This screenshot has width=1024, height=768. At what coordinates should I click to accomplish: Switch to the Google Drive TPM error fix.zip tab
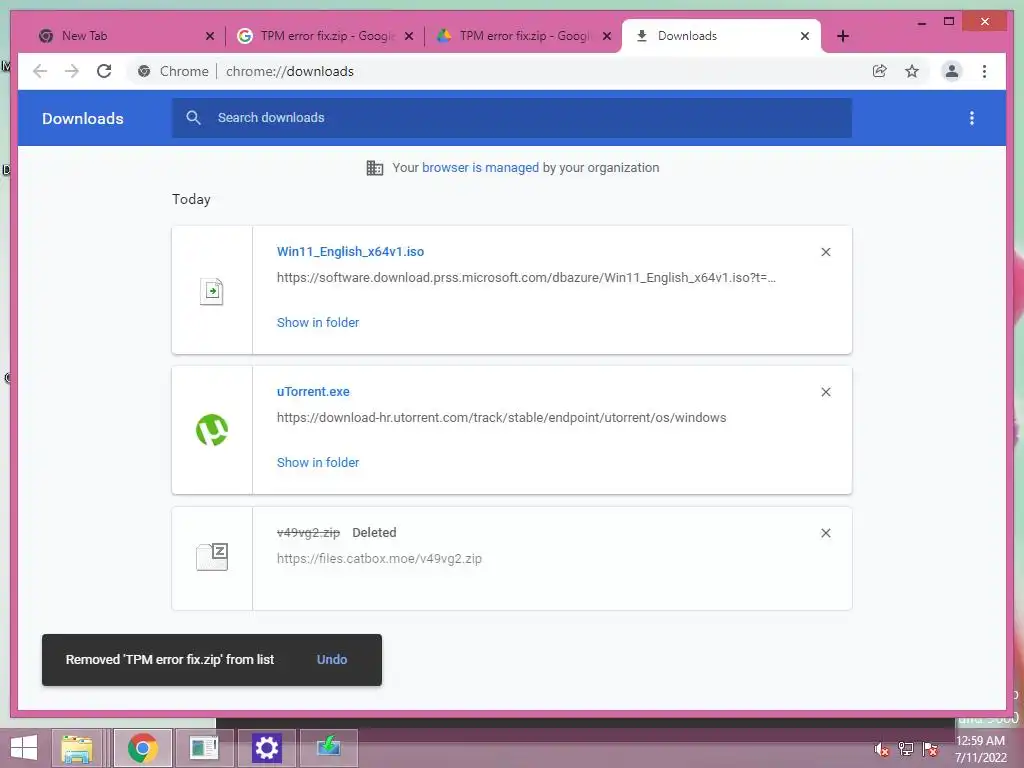coord(522,36)
